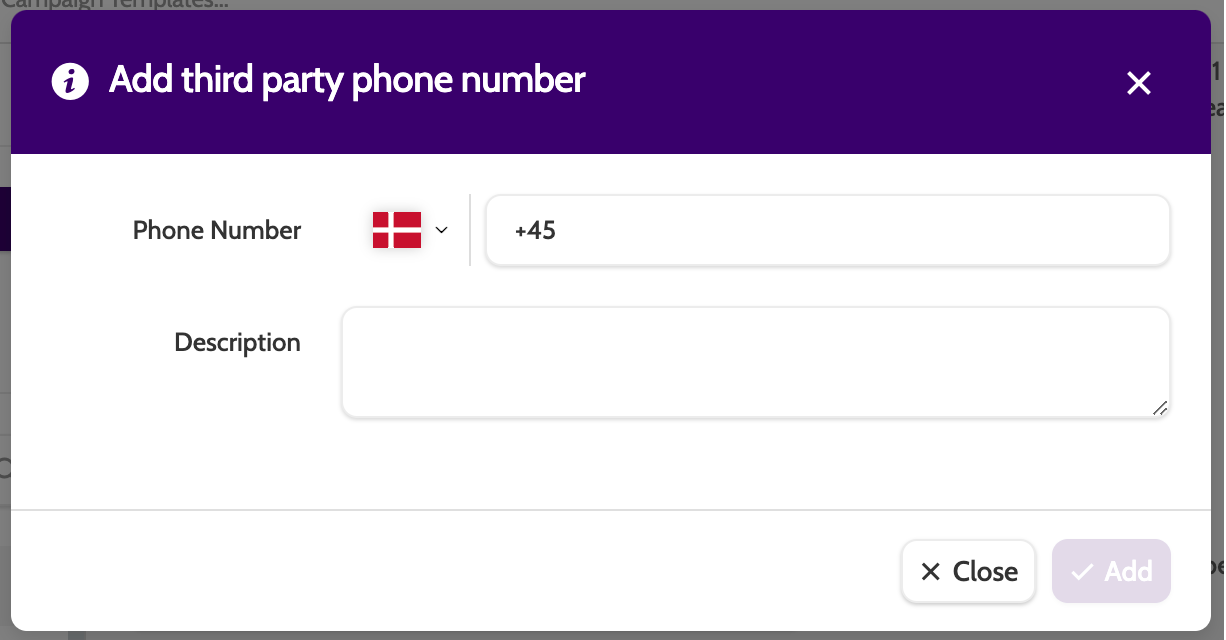Grab the Description textarea resize handle
This screenshot has width=1226, height=640.
1160,408
